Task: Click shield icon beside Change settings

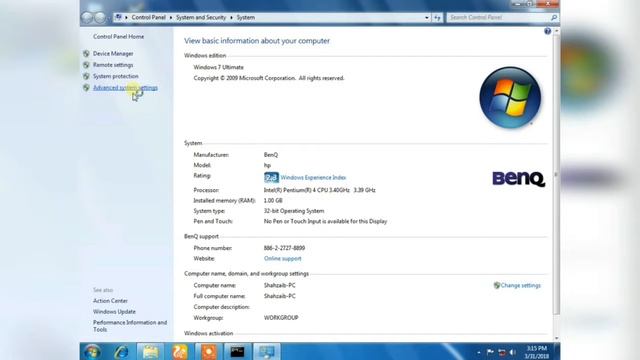Action: click(497, 285)
